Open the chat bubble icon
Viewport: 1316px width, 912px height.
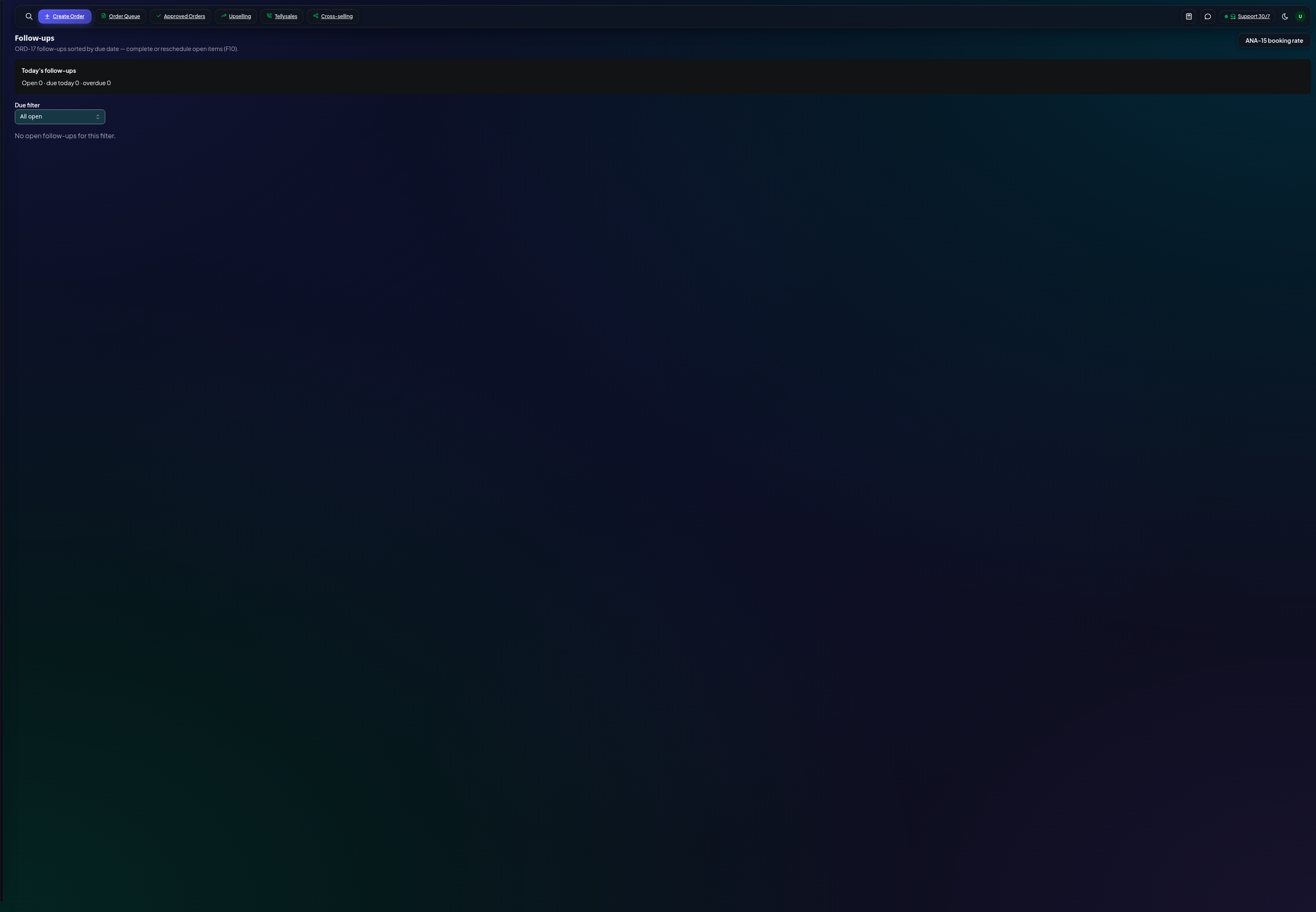pos(1207,16)
